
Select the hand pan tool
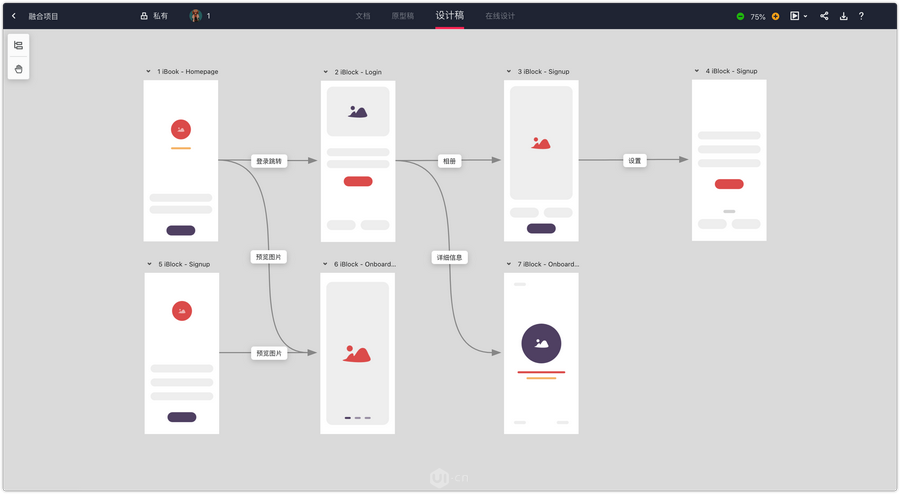18,69
